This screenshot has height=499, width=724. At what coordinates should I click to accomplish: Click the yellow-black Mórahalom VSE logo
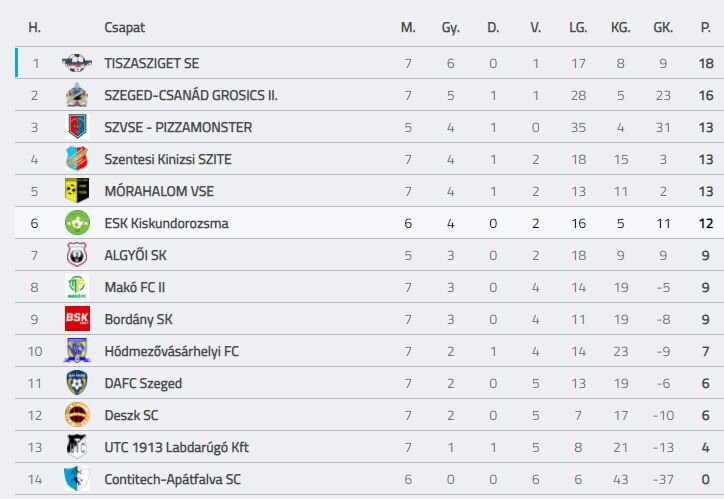pyautogui.click(x=77, y=191)
